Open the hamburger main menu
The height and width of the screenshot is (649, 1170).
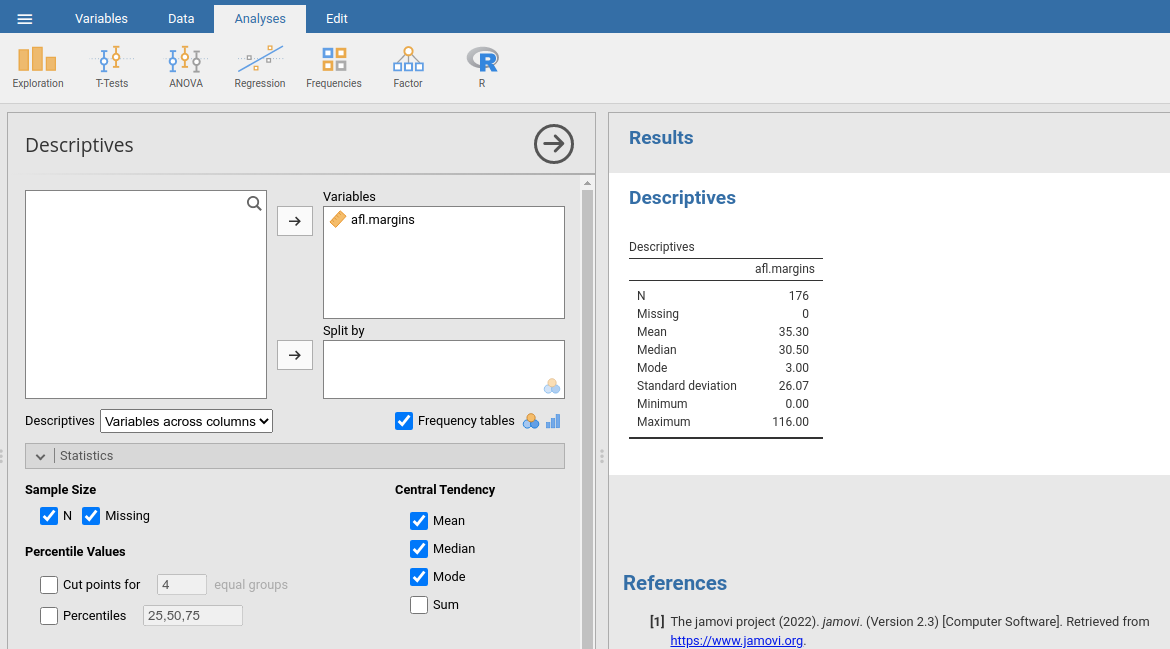pyautogui.click(x=25, y=19)
